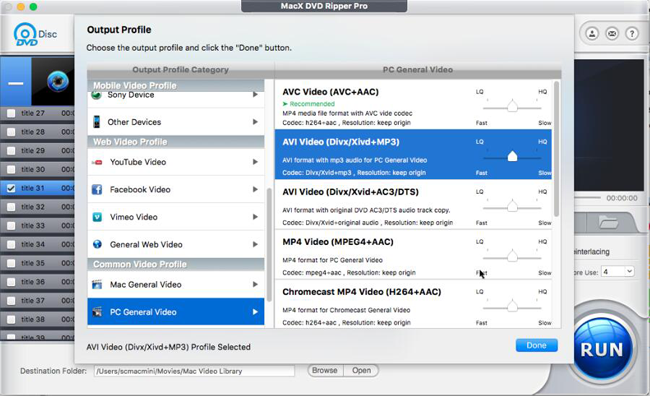This screenshot has height=396, width=650.
Task: Click the category list scrollbar
Action: click(x=269, y=245)
